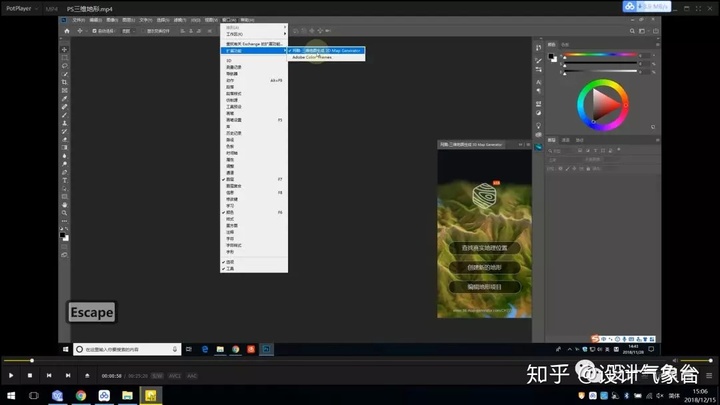Toggle the checked 选项 menu item
720x405 pixels.
click(254, 262)
